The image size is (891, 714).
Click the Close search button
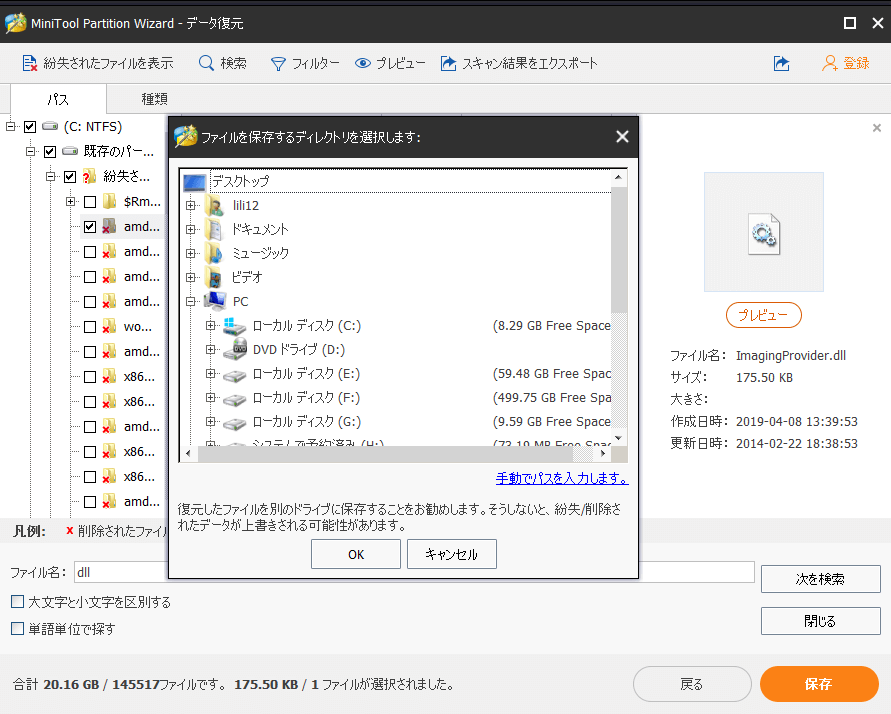click(x=821, y=621)
